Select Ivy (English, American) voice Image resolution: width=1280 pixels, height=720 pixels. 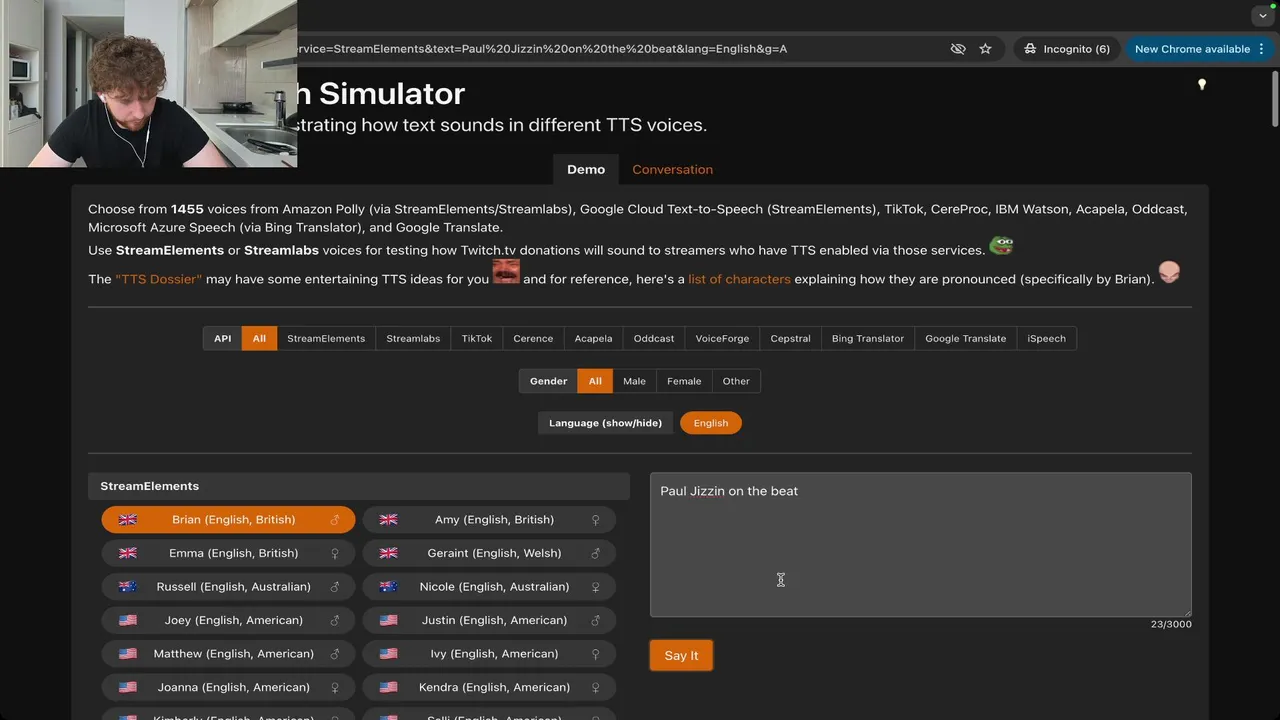[x=489, y=654]
